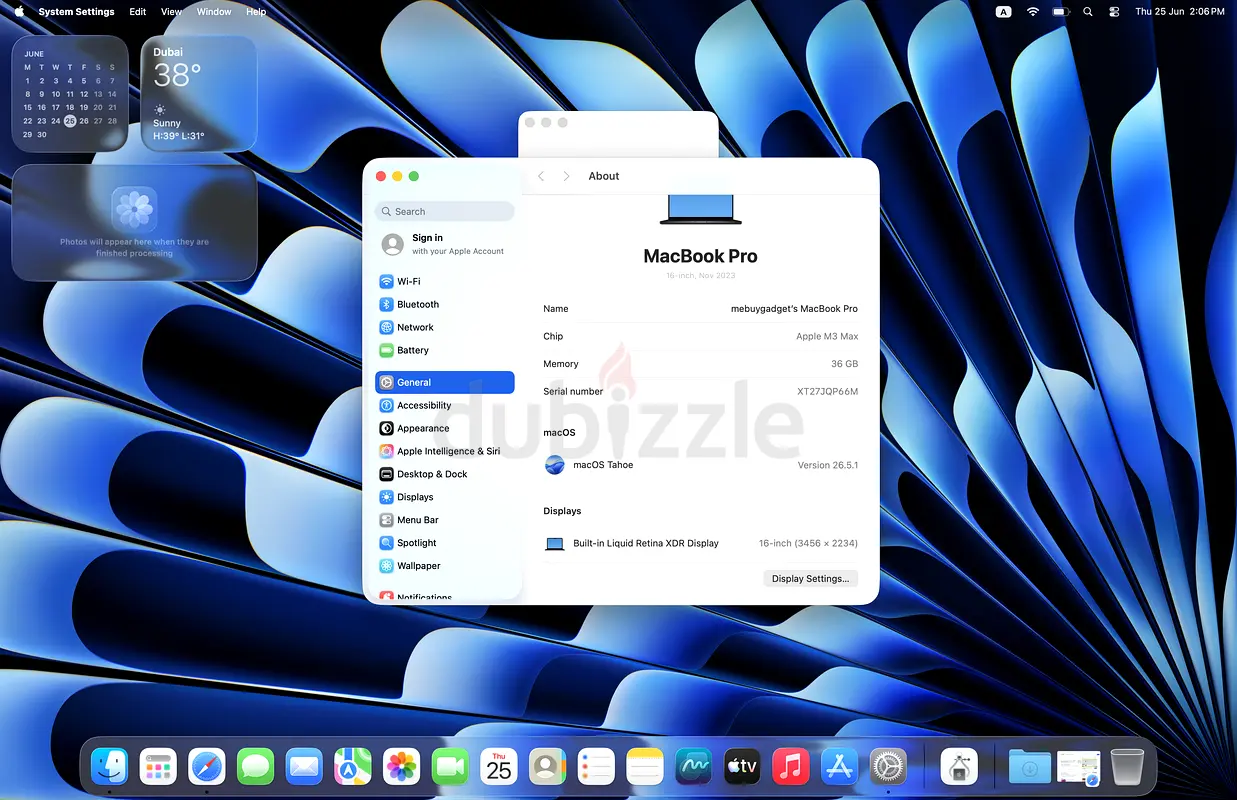Open the Edit menu

click(138, 12)
